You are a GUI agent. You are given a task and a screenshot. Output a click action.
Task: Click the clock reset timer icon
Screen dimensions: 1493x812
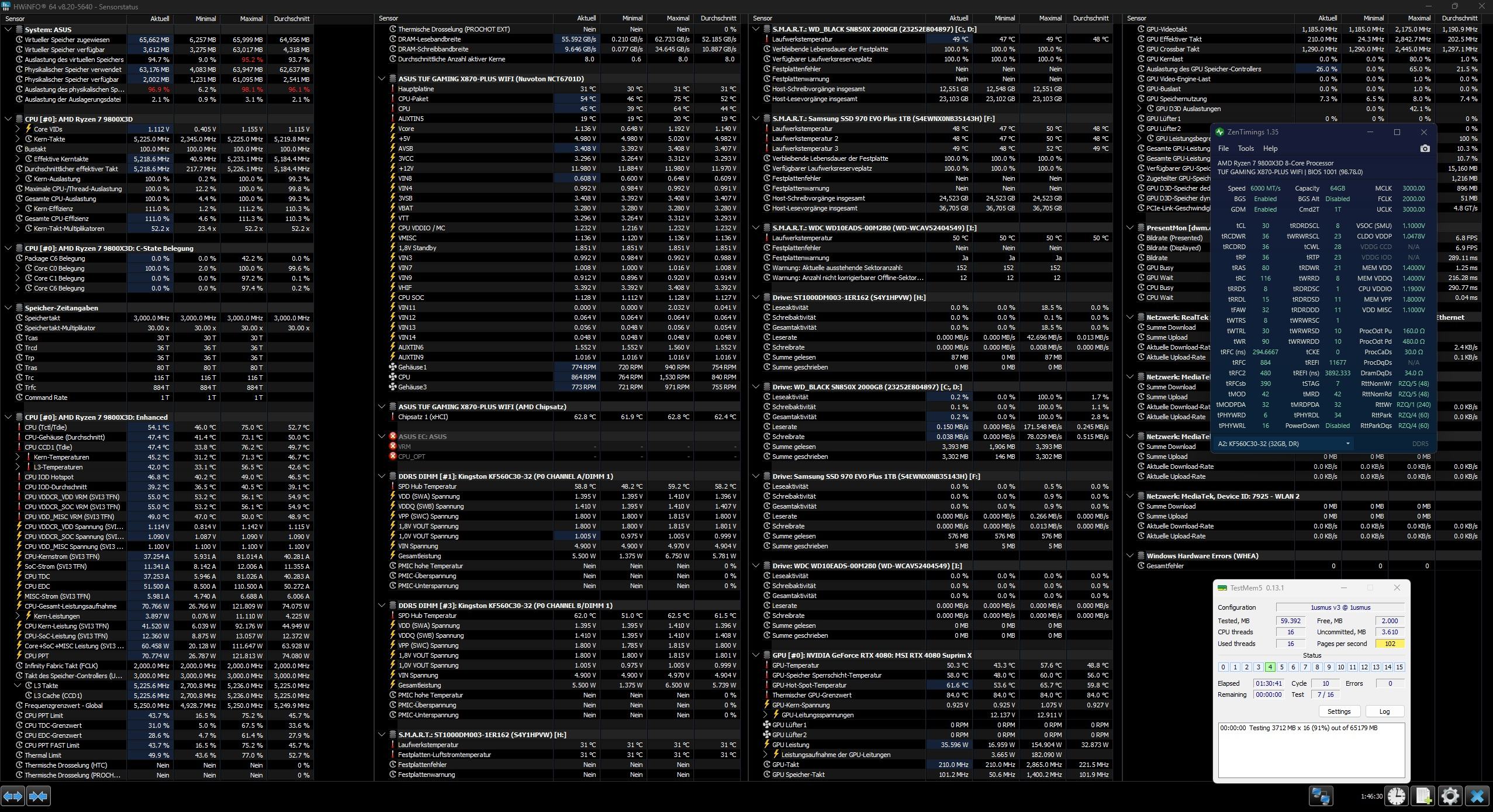(x=1396, y=796)
